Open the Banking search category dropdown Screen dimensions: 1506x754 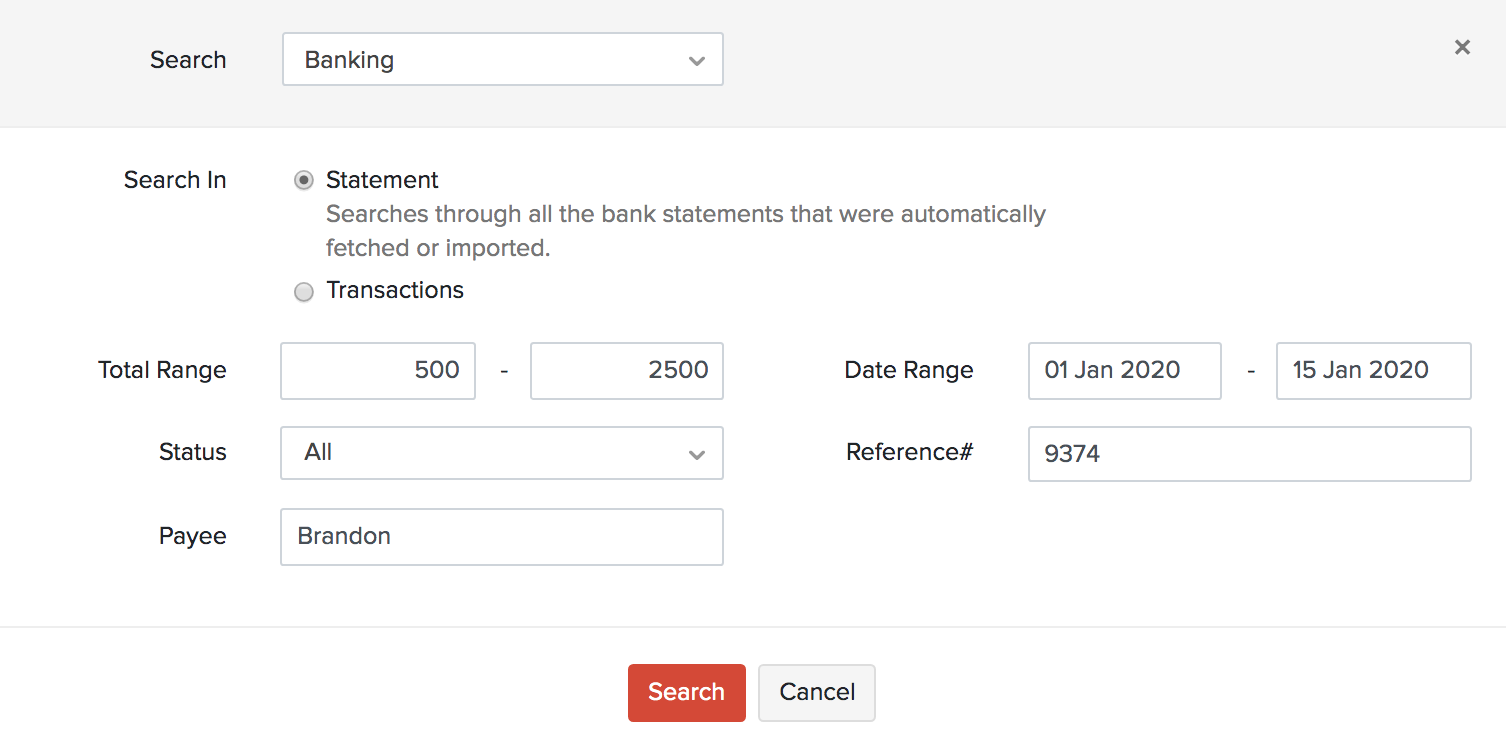[502, 59]
